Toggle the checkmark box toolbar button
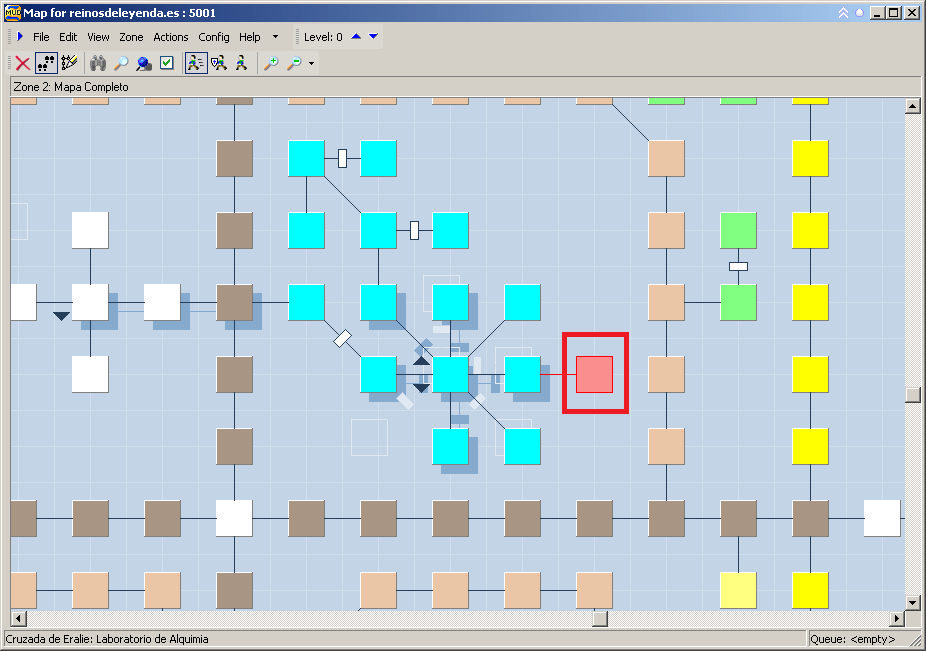This screenshot has height=651, width=926. click(167, 63)
